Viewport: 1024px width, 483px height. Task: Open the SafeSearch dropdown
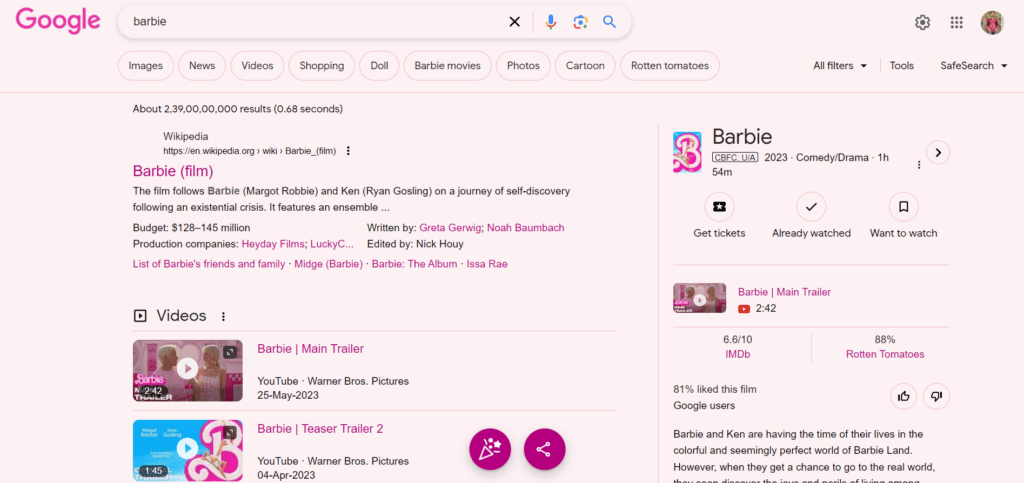(x=974, y=66)
